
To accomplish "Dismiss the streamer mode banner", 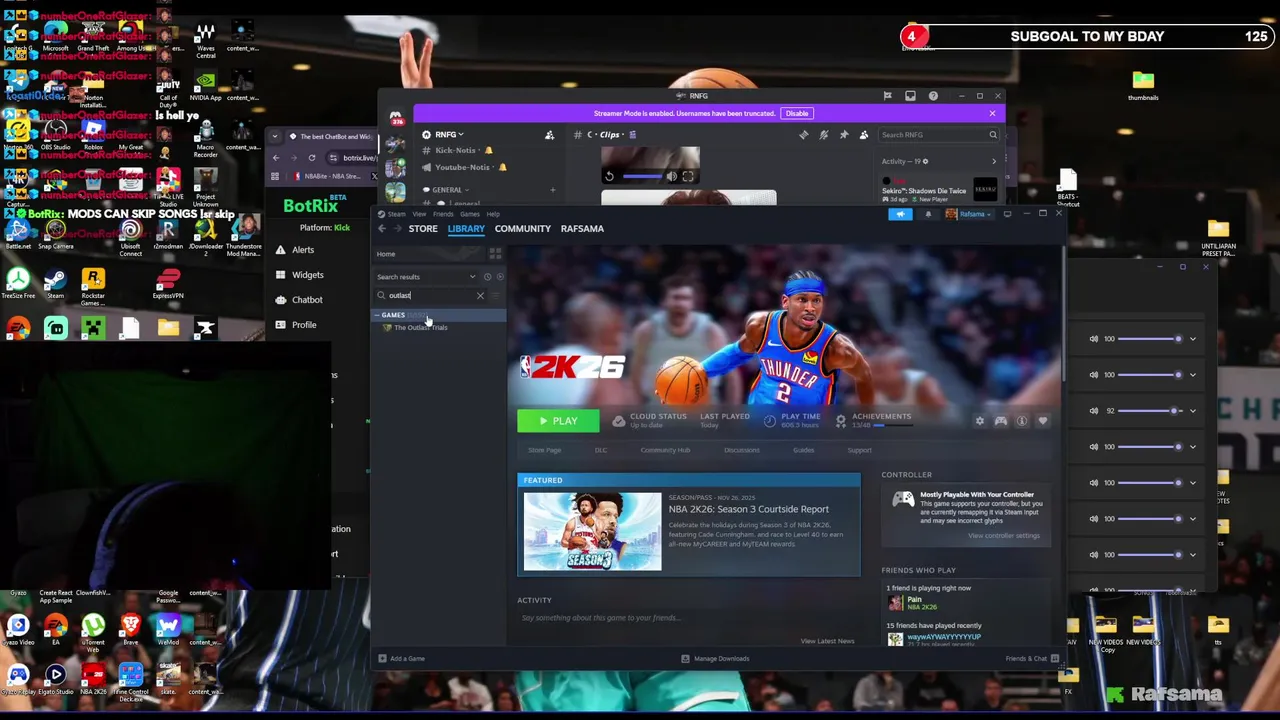I will (992, 113).
